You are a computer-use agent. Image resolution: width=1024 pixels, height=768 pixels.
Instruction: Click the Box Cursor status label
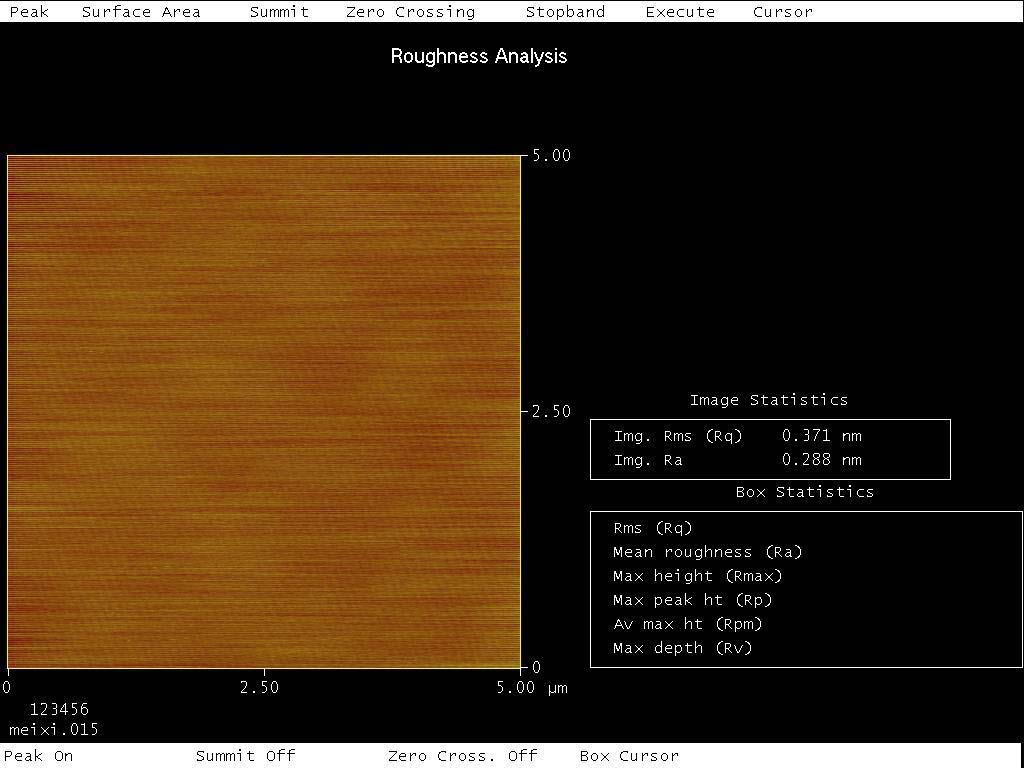pyautogui.click(x=629, y=756)
